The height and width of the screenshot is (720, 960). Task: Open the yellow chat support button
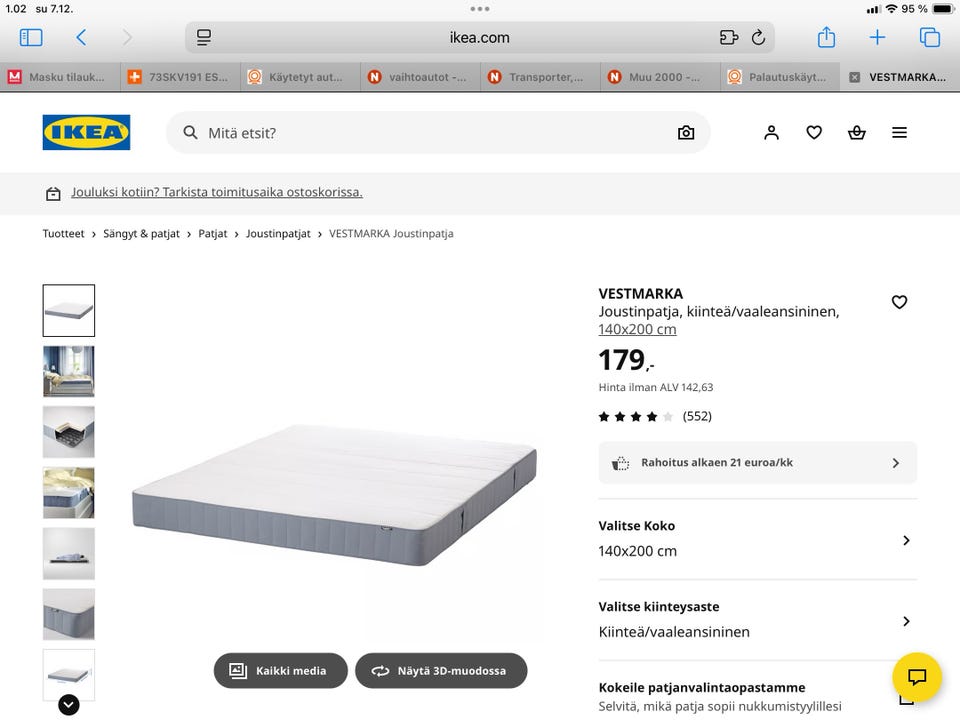917,677
